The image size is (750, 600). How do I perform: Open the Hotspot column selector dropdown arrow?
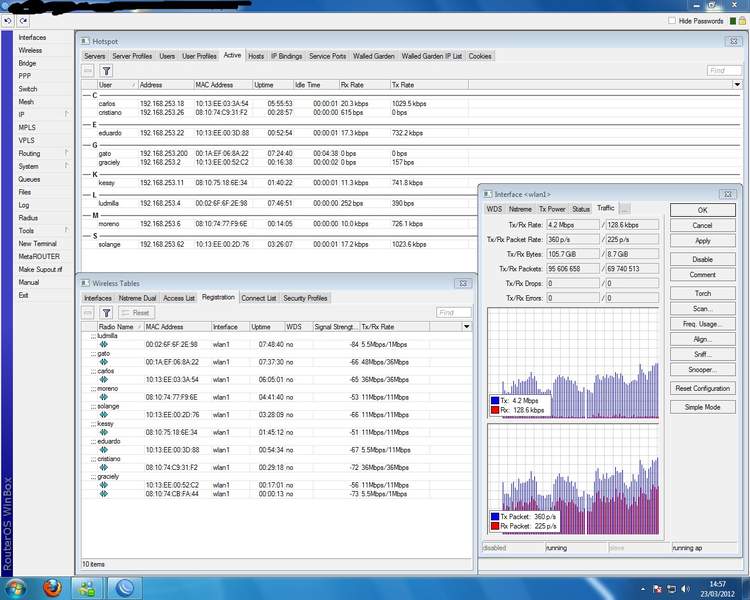pyautogui.click(x=737, y=85)
